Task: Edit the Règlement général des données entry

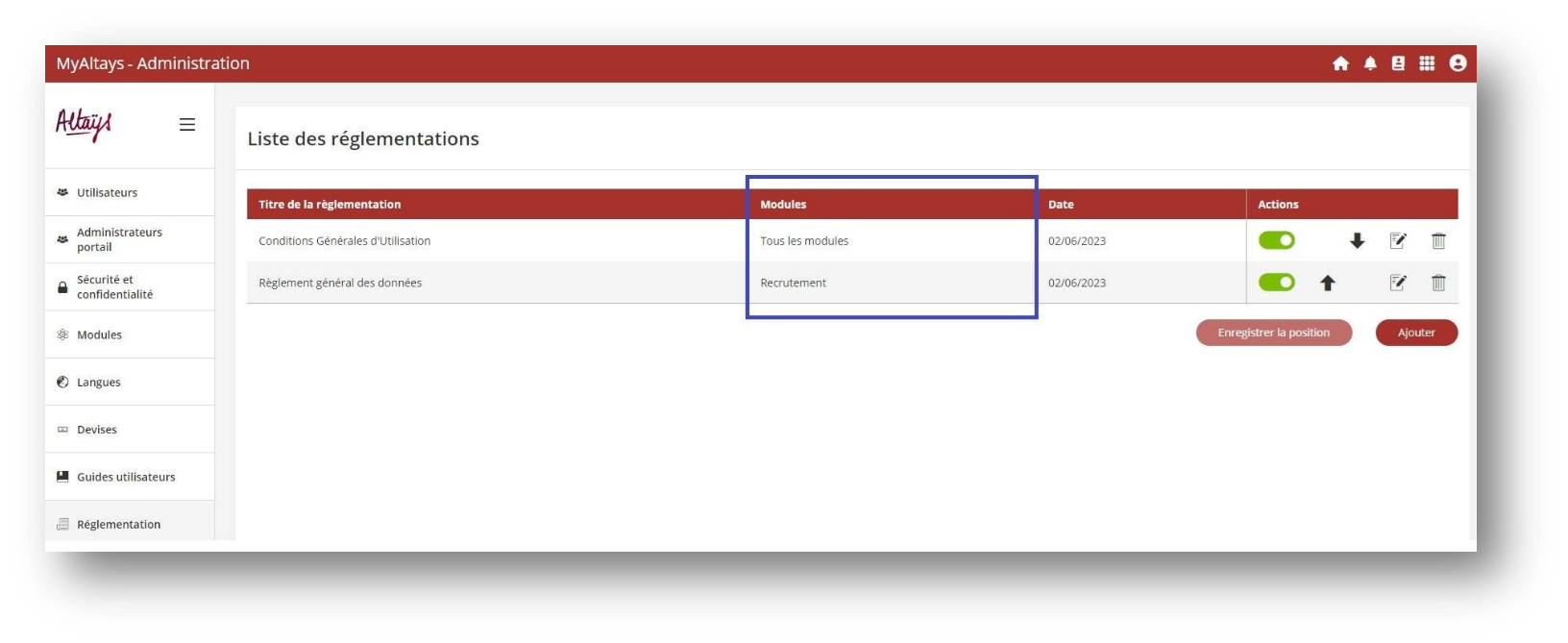Action: tap(1398, 283)
